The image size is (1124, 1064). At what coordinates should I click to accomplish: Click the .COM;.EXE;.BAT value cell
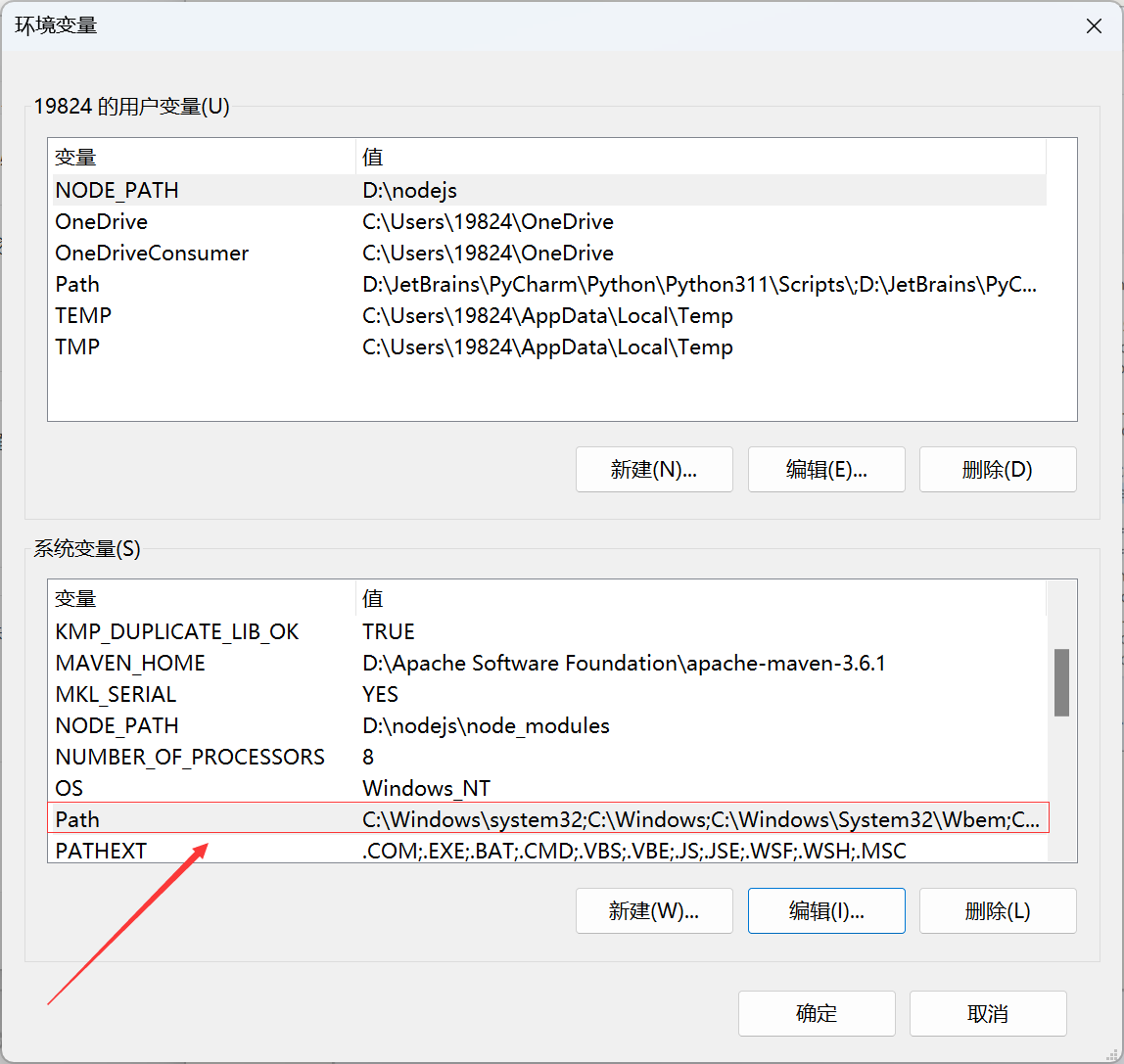pyautogui.click(x=633, y=851)
